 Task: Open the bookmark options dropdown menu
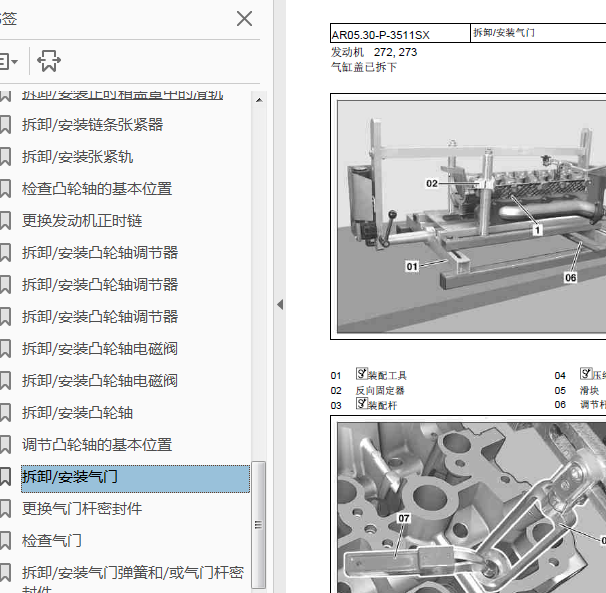coord(9,61)
